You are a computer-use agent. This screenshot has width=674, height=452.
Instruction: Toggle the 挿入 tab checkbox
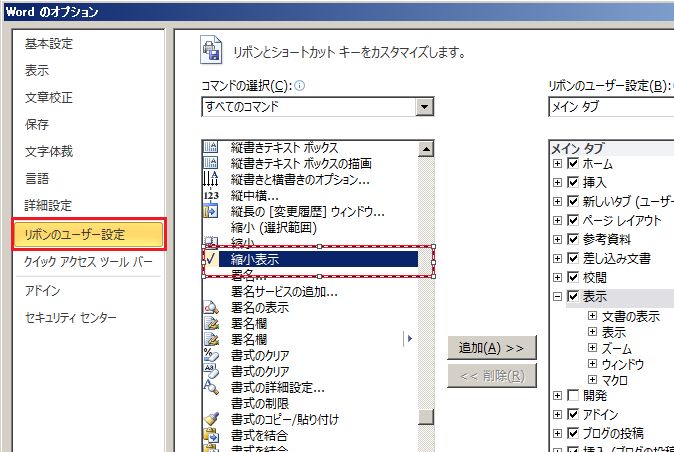[573, 182]
